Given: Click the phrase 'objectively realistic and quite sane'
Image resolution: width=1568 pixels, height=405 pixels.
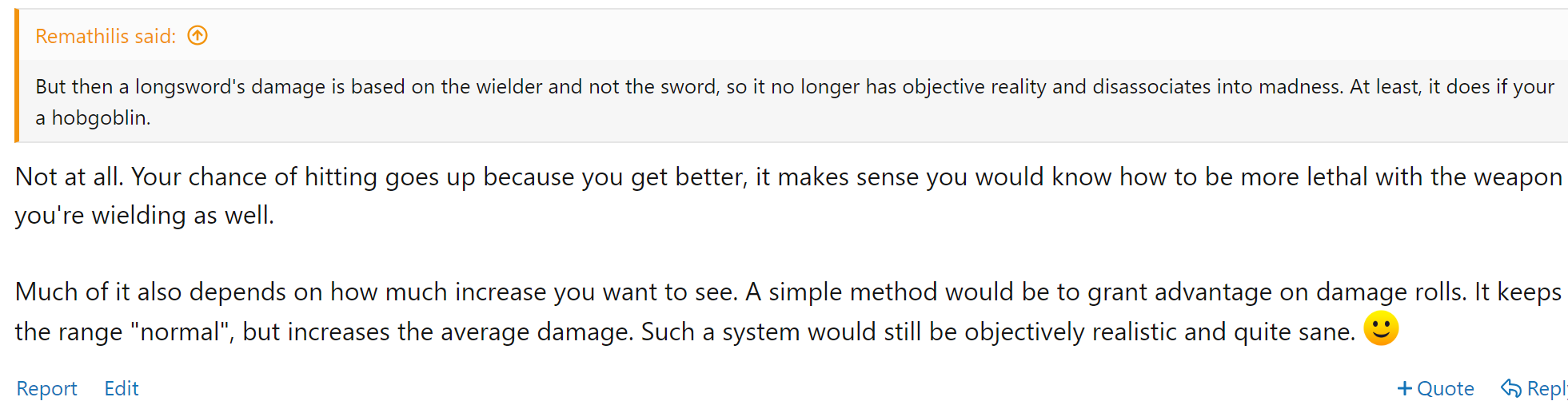Looking at the screenshot, I should tap(1159, 332).
